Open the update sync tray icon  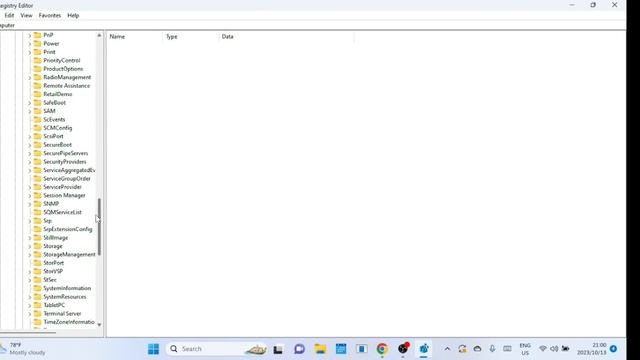462,349
